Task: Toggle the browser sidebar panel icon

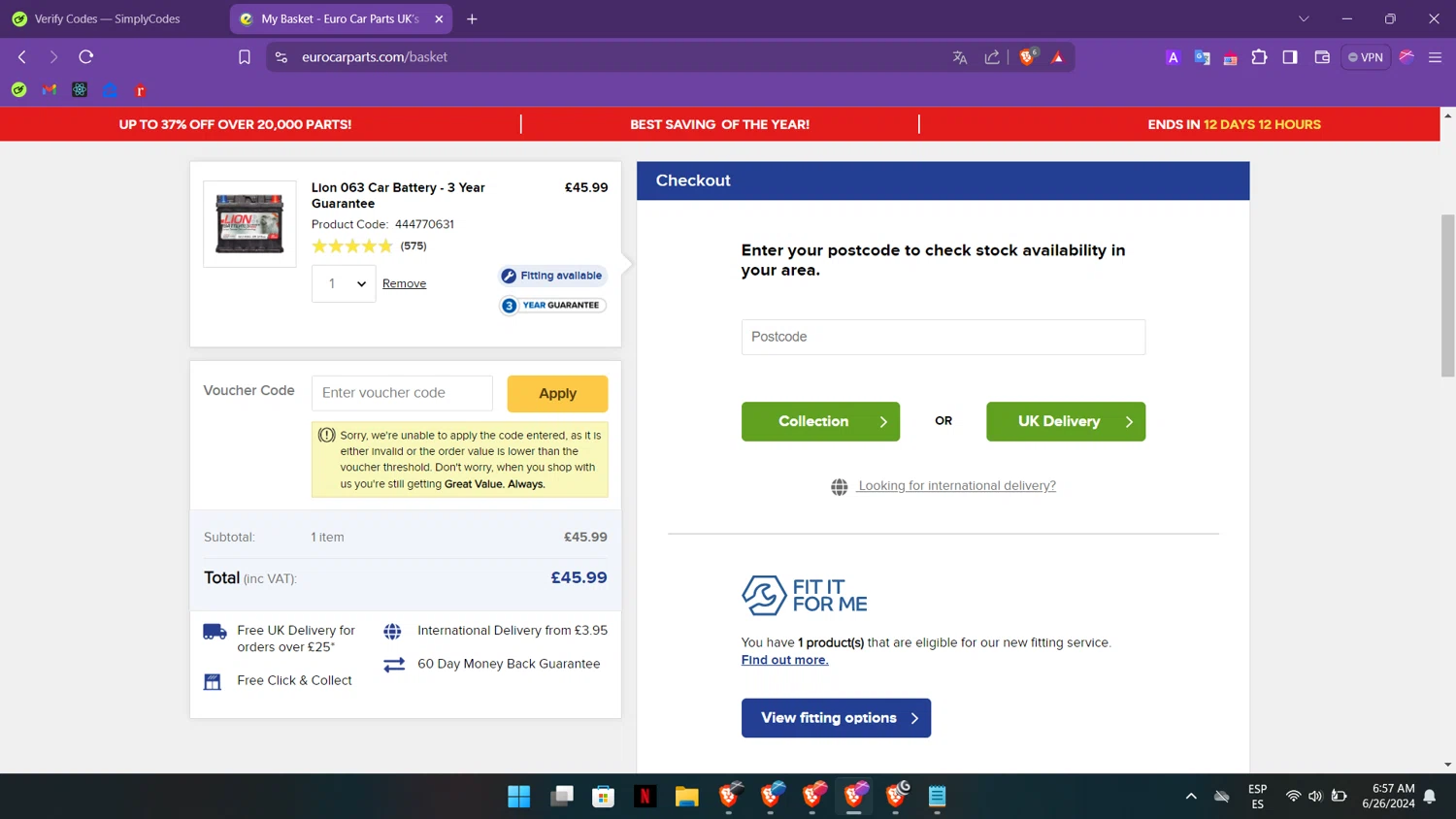Action: [x=1290, y=57]
